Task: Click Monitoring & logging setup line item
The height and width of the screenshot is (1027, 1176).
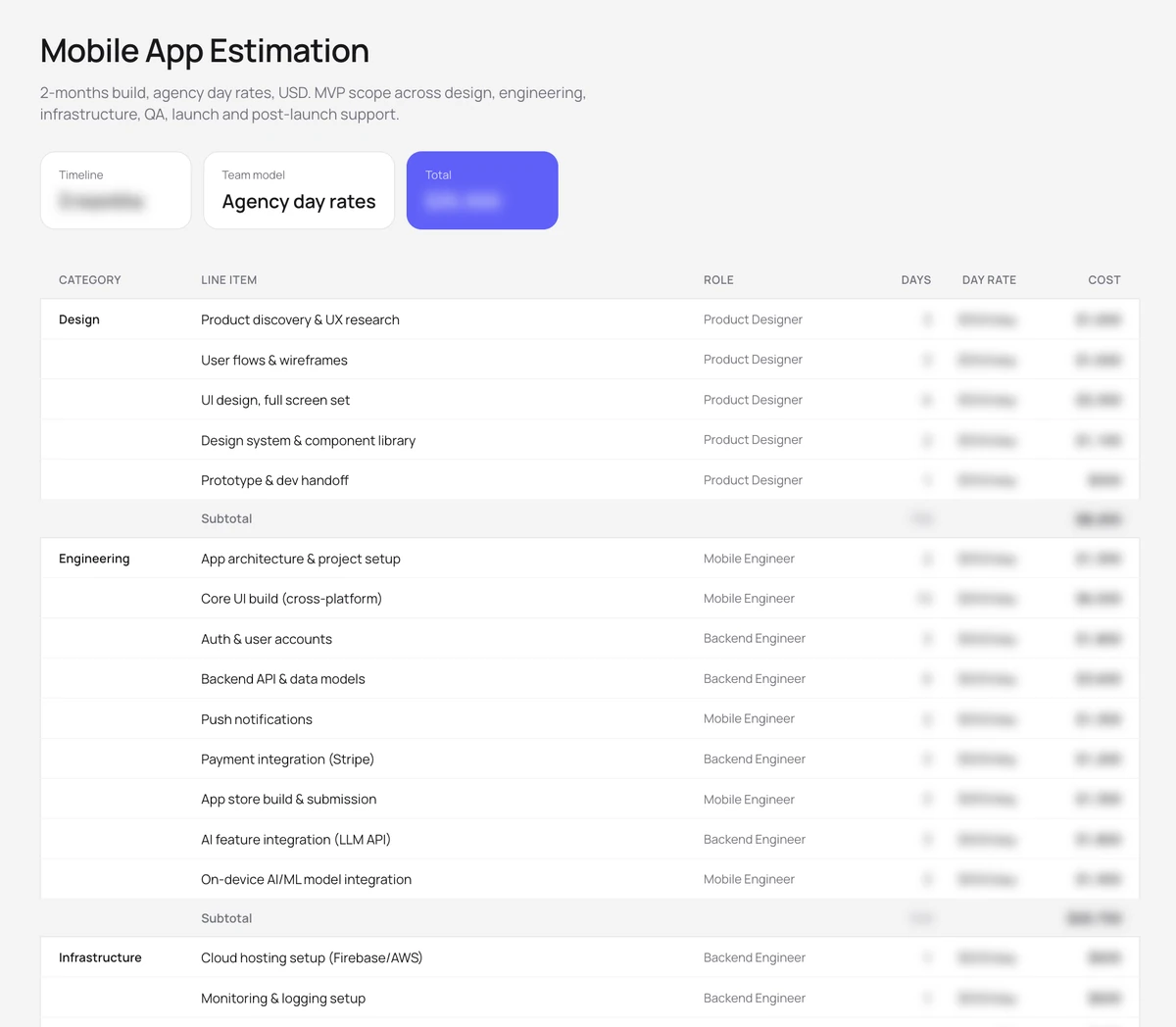Action: point(283,999)
